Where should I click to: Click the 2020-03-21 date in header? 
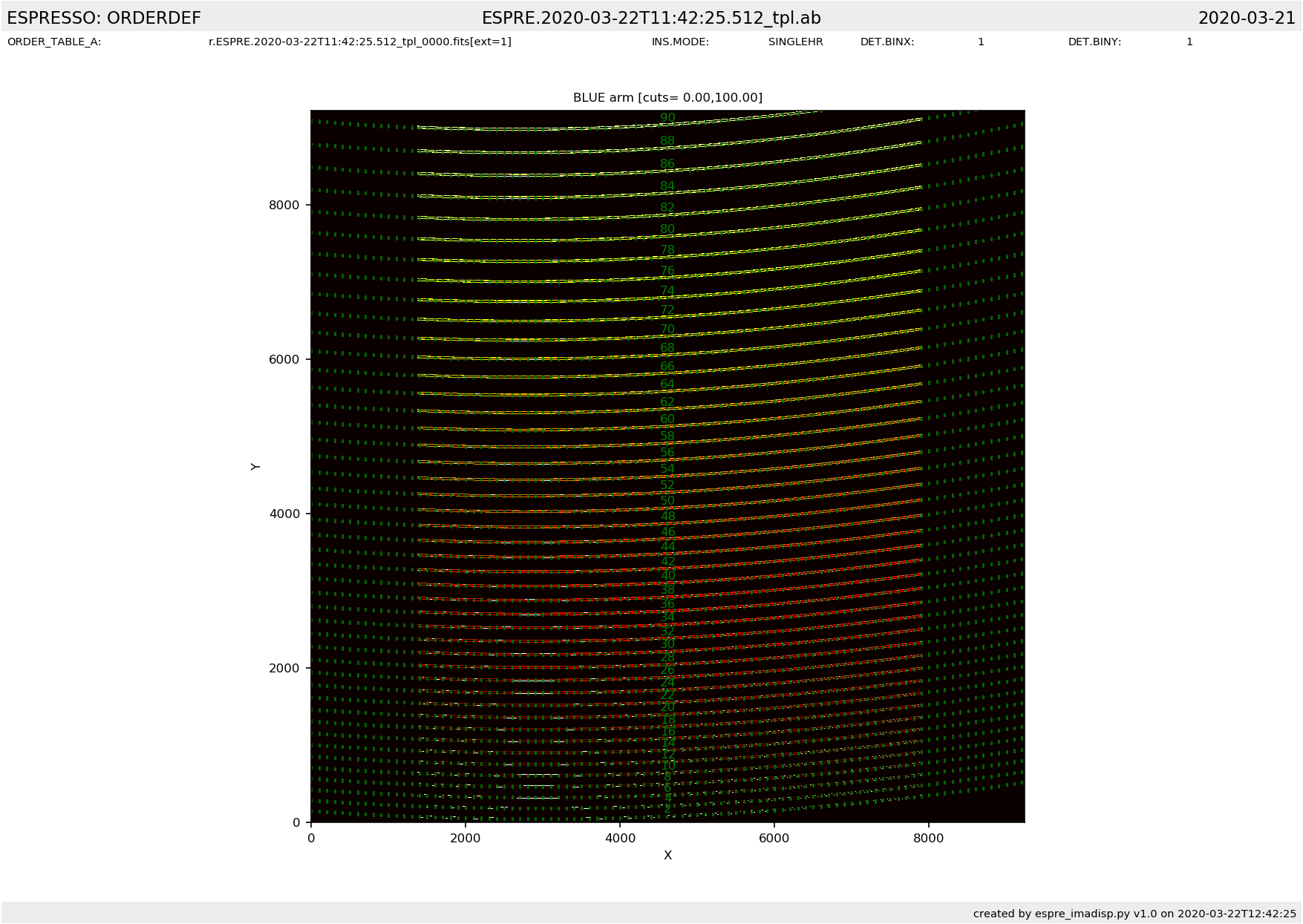click(x=1246, y=19)
